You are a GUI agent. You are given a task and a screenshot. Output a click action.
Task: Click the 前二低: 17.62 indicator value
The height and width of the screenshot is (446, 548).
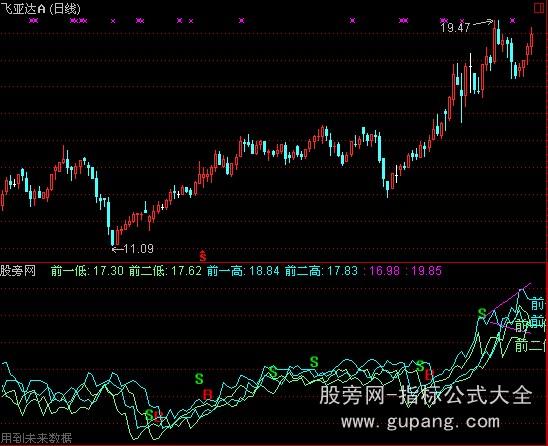(165, 271)
